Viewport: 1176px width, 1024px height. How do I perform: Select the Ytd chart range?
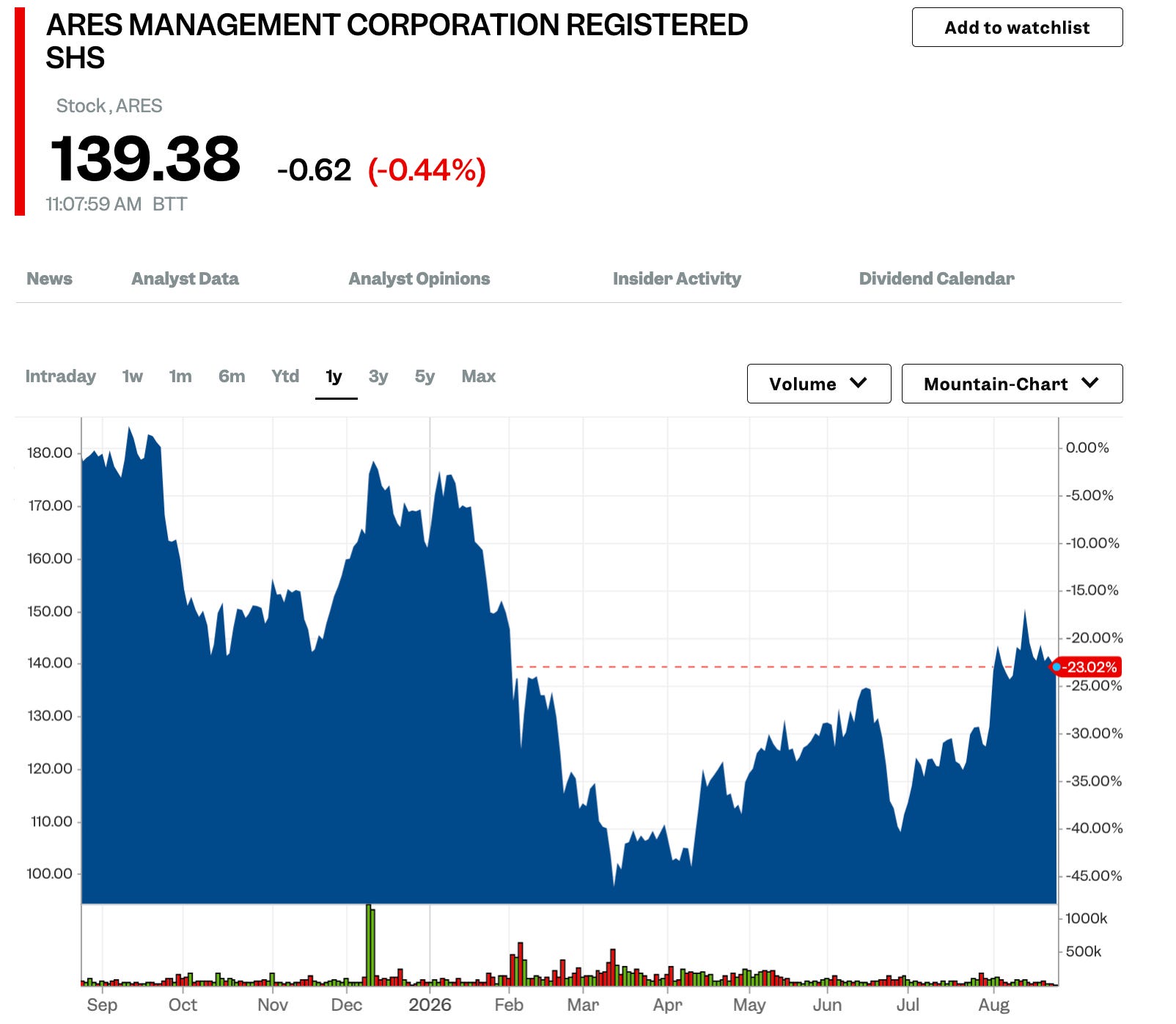click(x=285, y=376)
